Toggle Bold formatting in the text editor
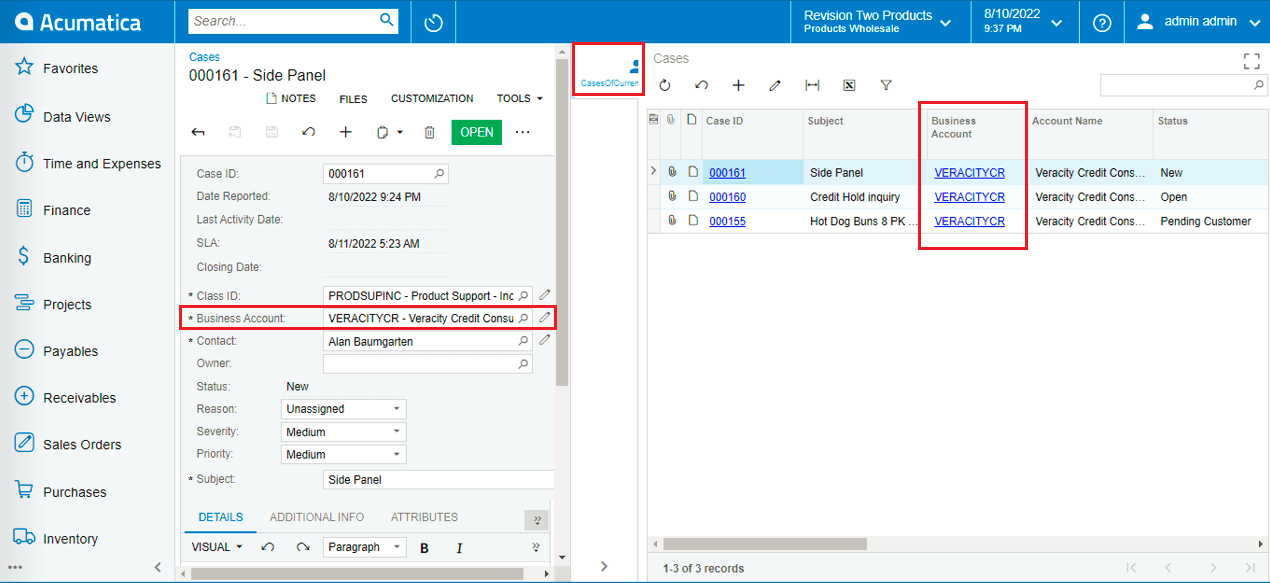 pyautogui.click(x=424, y=547)
